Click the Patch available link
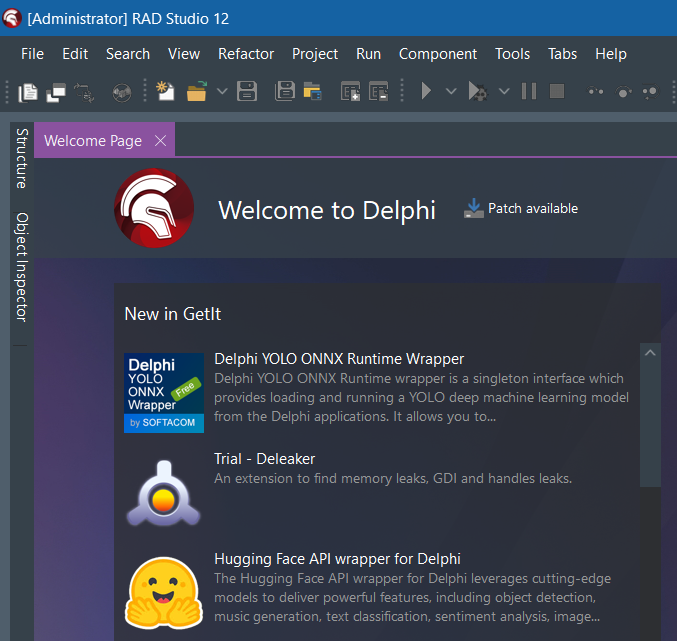Viewport: 677px width, 641px height. tap(533, 208)
